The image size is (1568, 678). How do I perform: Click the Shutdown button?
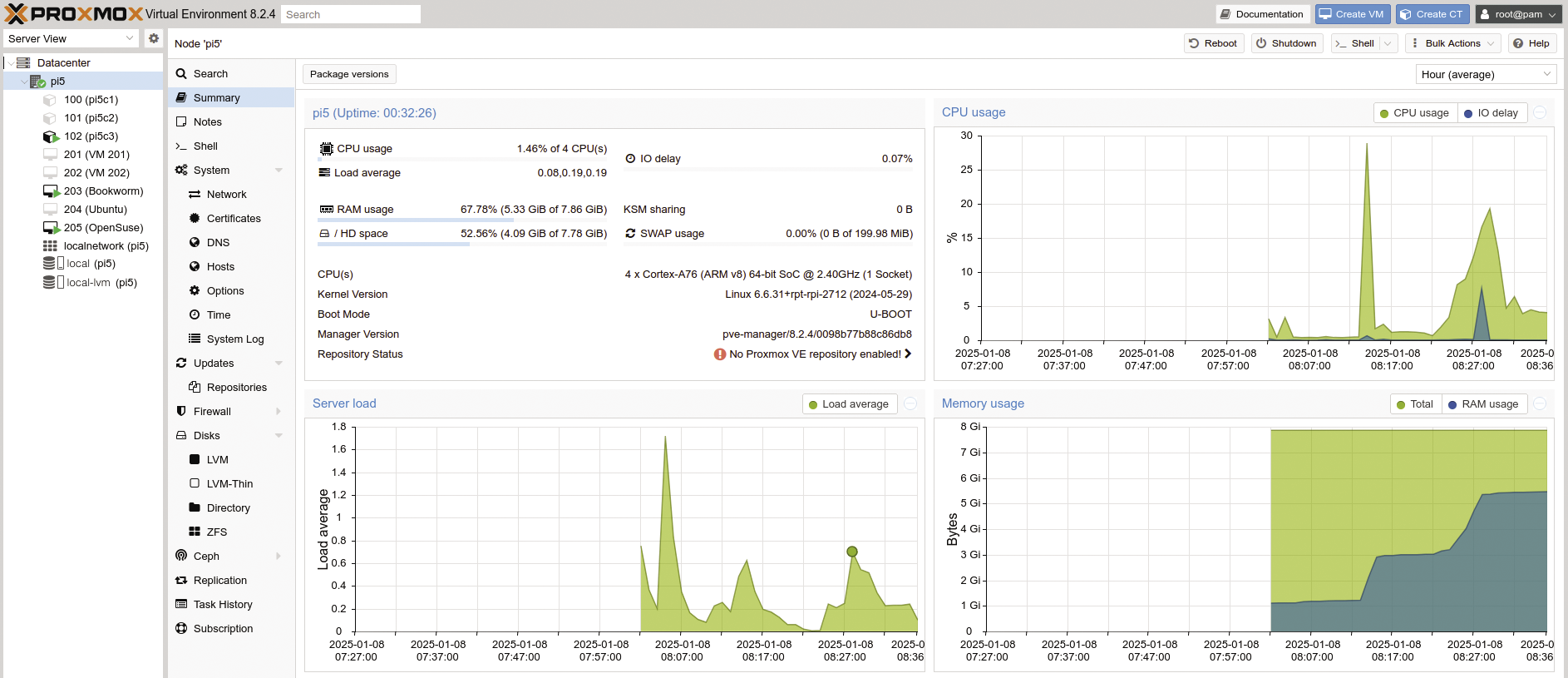point(1286,43)
